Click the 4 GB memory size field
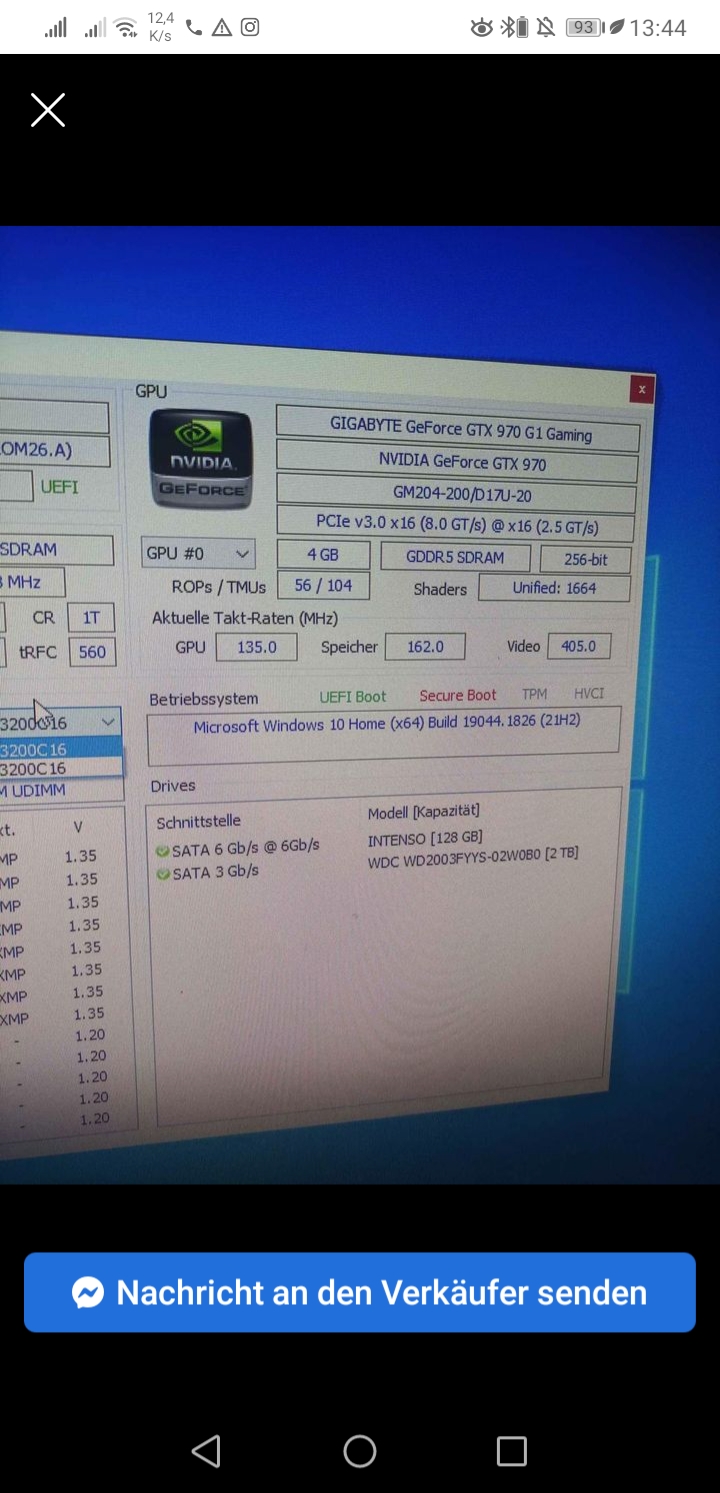The width and height of the screenshot is (720, 1493). (323, 555)
